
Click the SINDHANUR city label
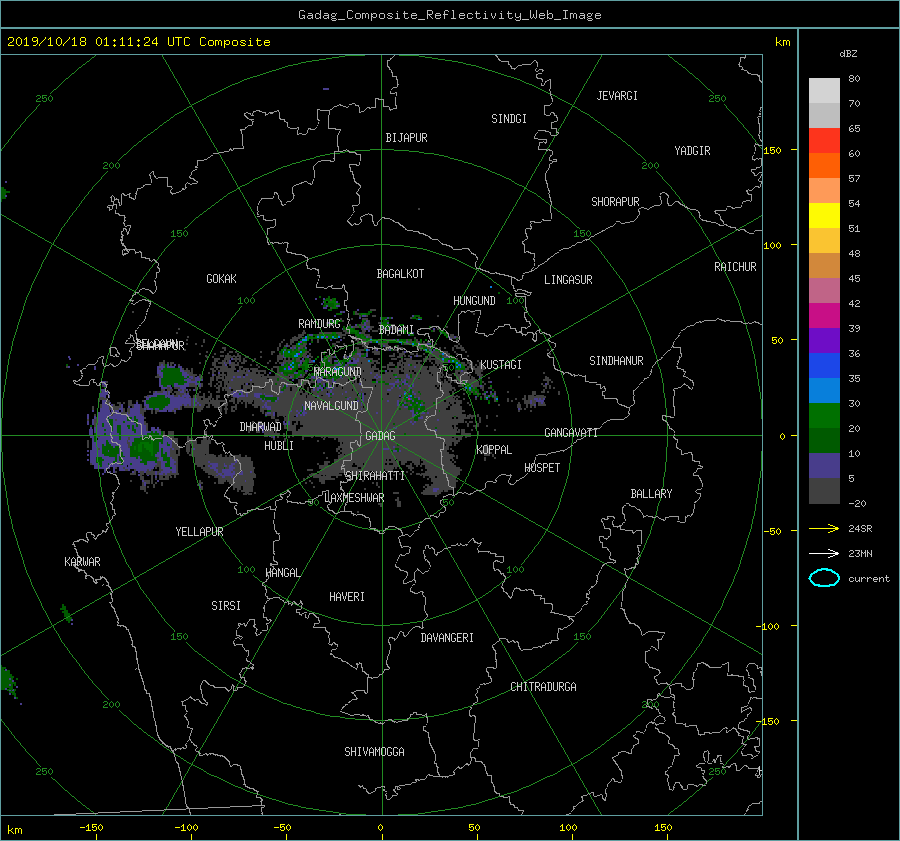coord(616,361)
